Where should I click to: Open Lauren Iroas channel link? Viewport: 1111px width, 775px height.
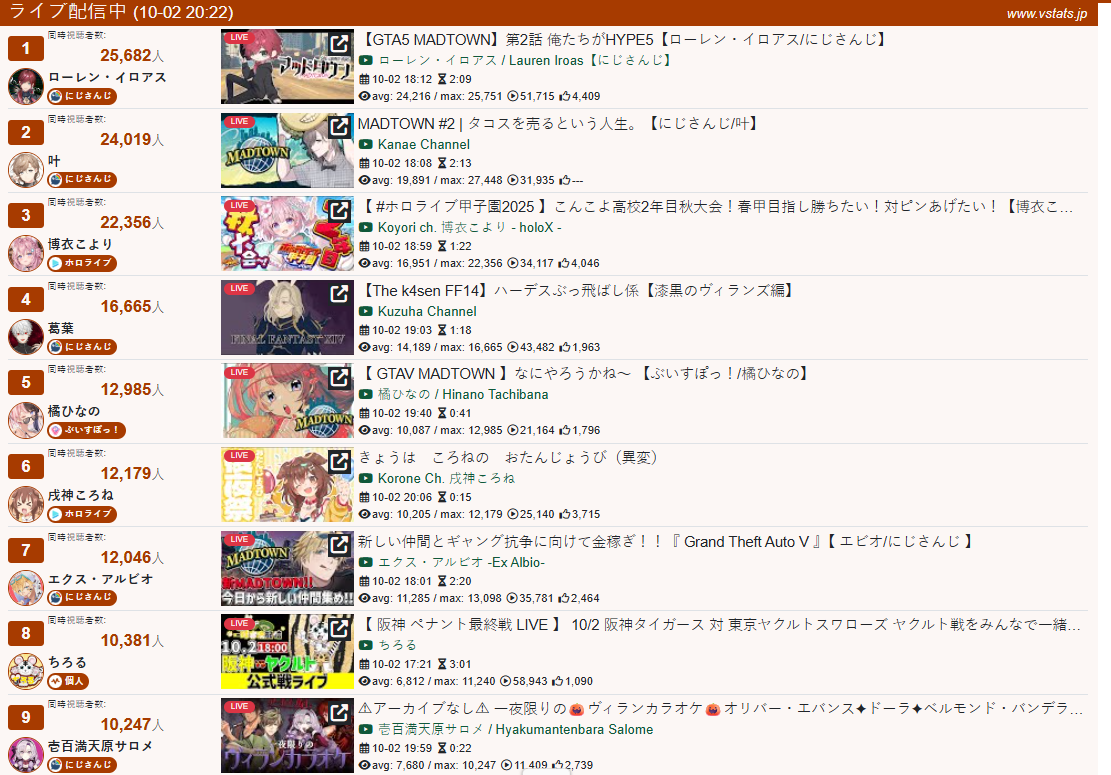(524, 61)
